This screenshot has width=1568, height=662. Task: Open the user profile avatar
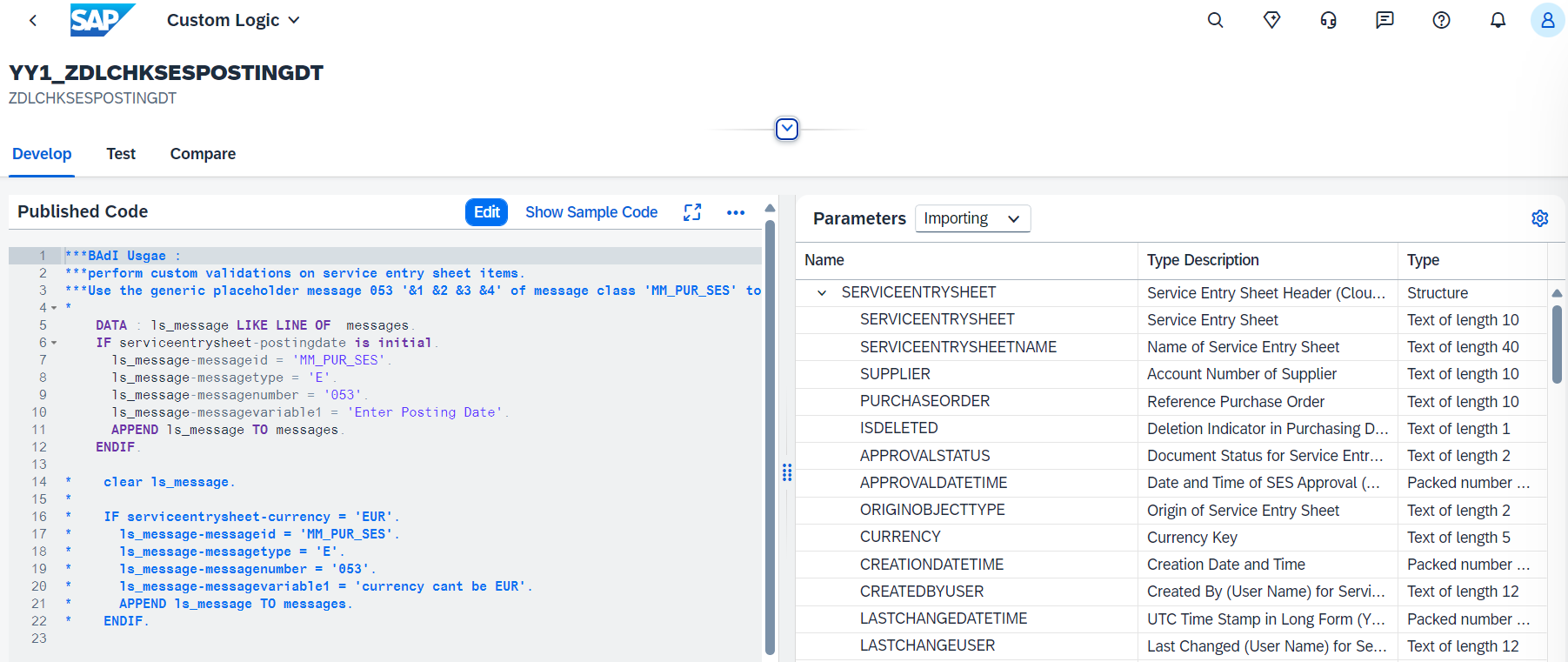pos(1548,20)
